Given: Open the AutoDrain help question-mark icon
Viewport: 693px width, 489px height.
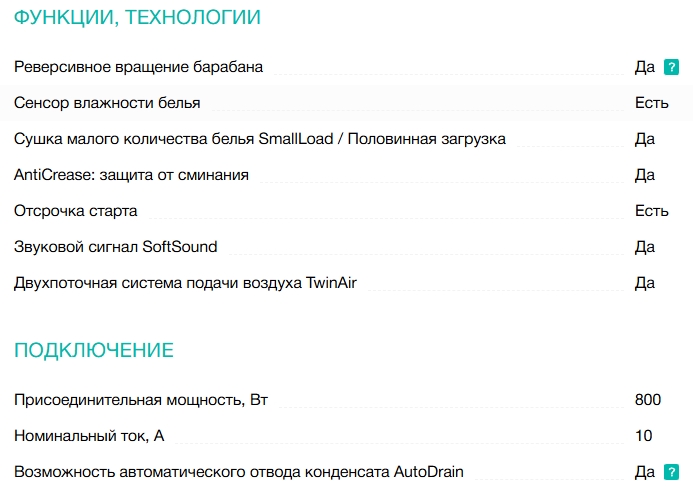Looking at the screenshot, I should point(672,472).
